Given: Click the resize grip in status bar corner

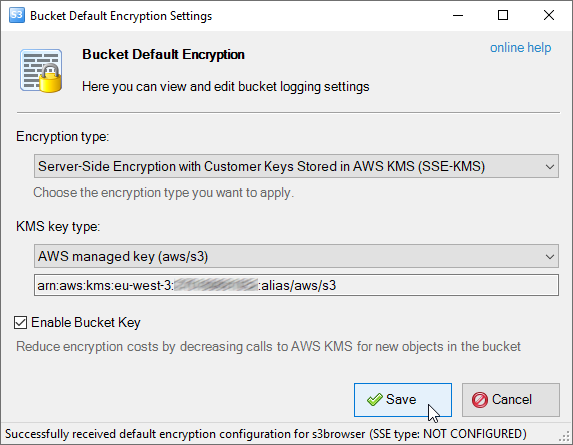Looking at the screenshot, I should click(x=565, y=436).
